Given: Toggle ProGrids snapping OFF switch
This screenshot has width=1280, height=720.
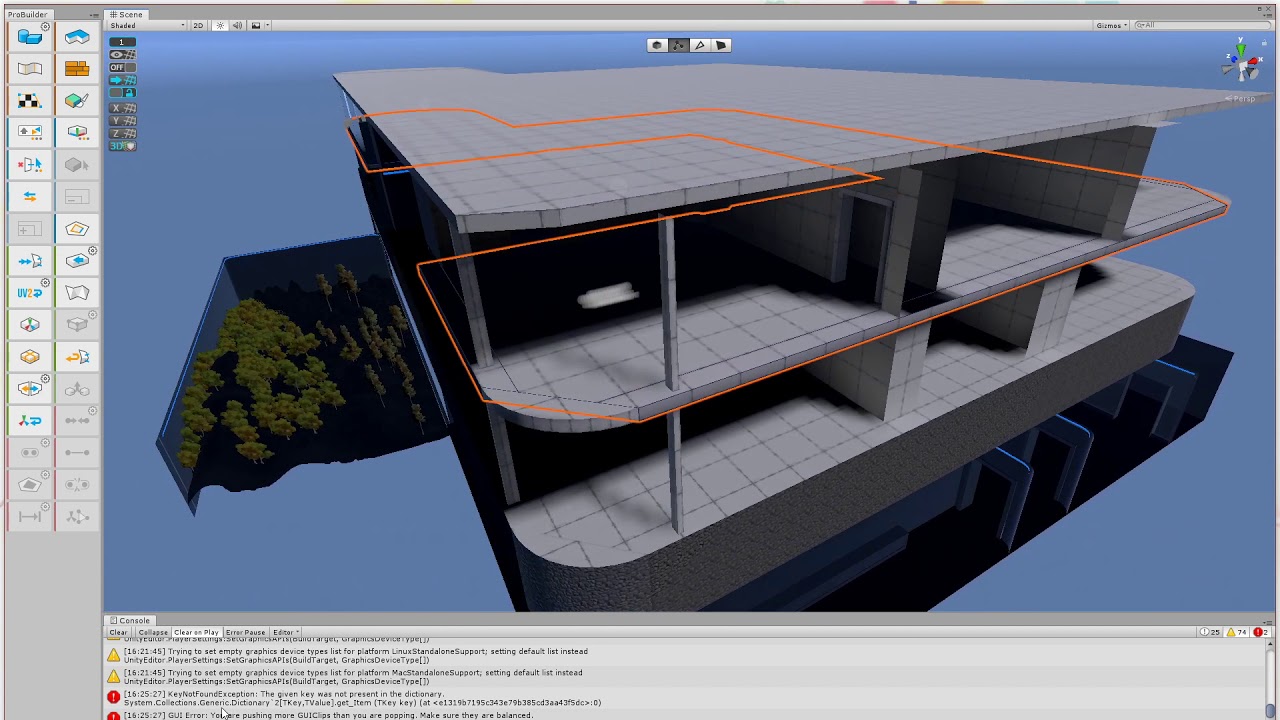Looking at the screenshot, I should pyautogui.click(x=122, y=67).
